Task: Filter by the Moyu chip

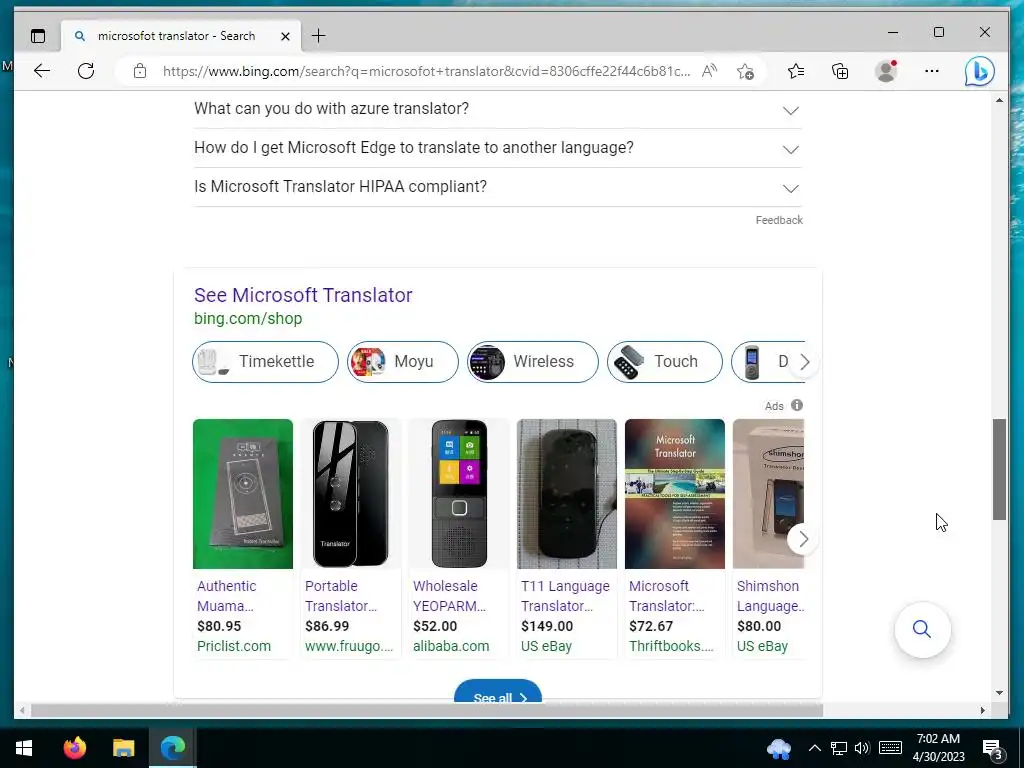Action: (x=402, y=362)
